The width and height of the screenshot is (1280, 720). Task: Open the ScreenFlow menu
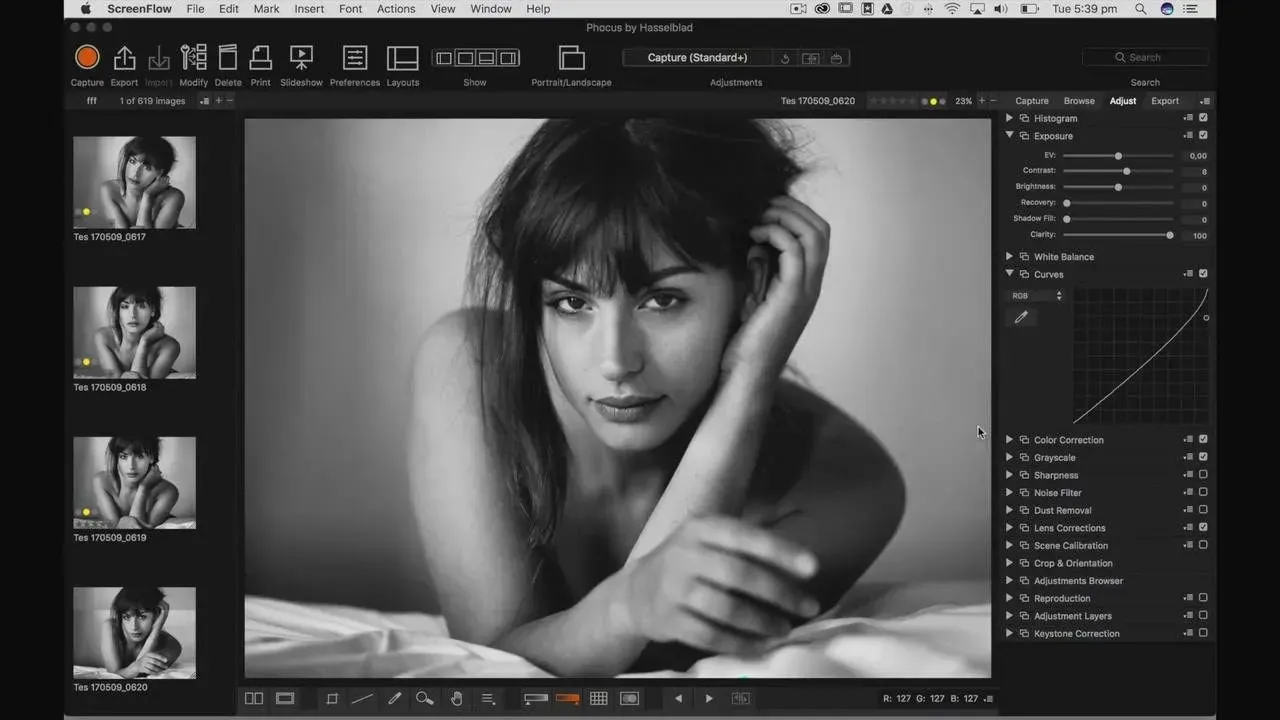click(x=140, y=9)
